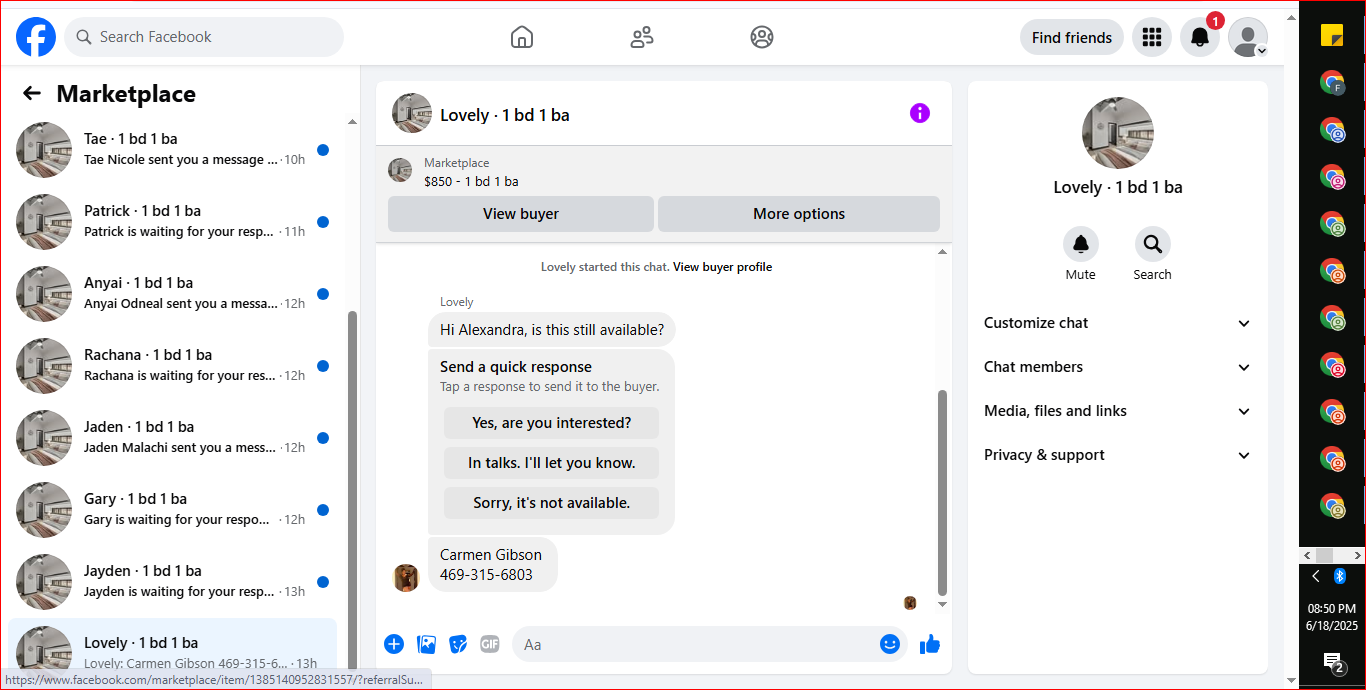This screenshot has height=690, width=1366.
Task: Click the chat scroll-down arrow
Action: tap(942, 604)
